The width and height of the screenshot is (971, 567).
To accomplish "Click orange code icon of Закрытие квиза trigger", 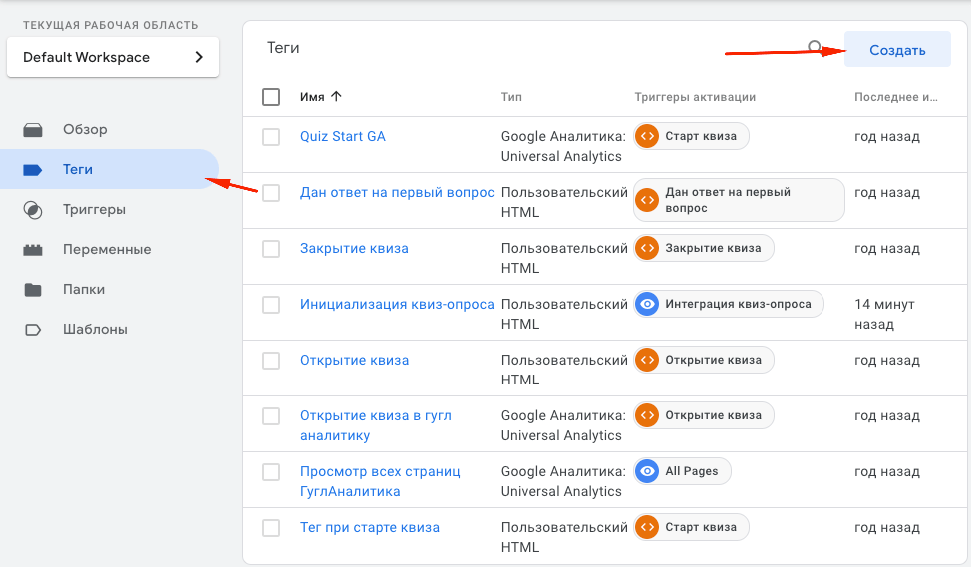I will coord(647,248).
